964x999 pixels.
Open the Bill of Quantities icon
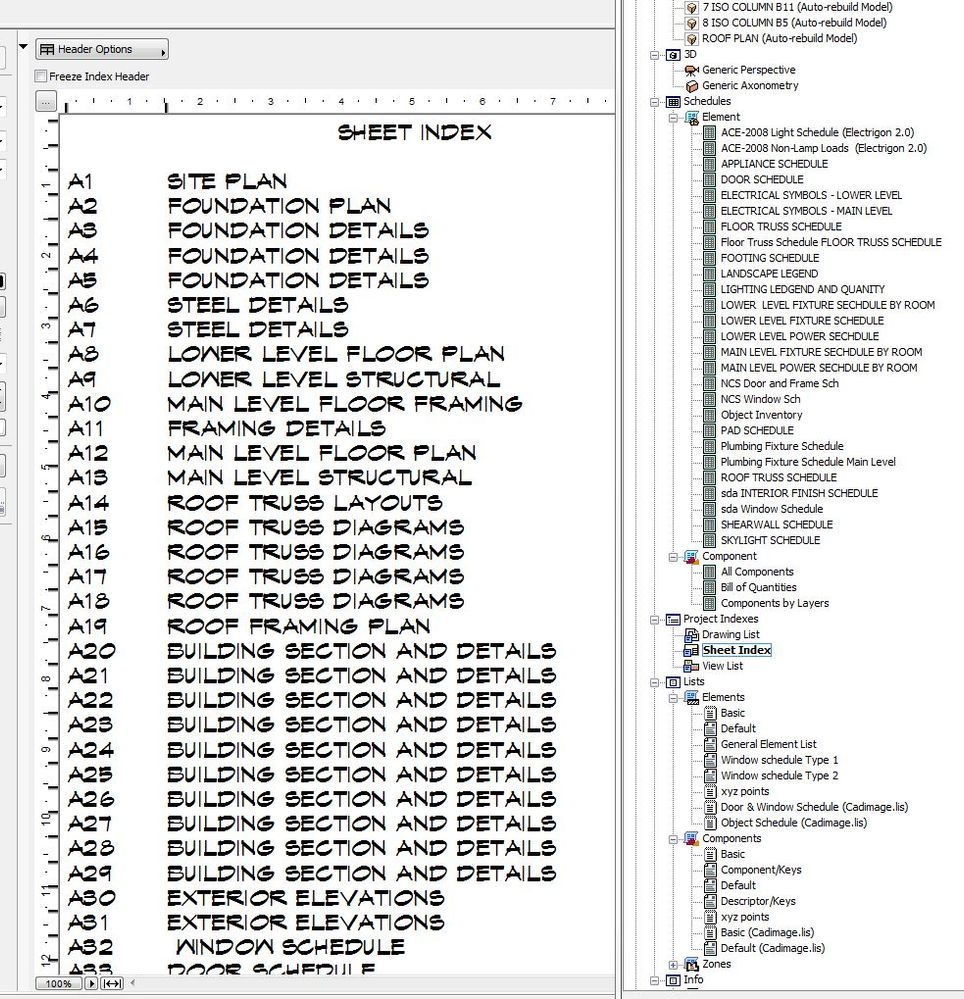pos(709,588)
